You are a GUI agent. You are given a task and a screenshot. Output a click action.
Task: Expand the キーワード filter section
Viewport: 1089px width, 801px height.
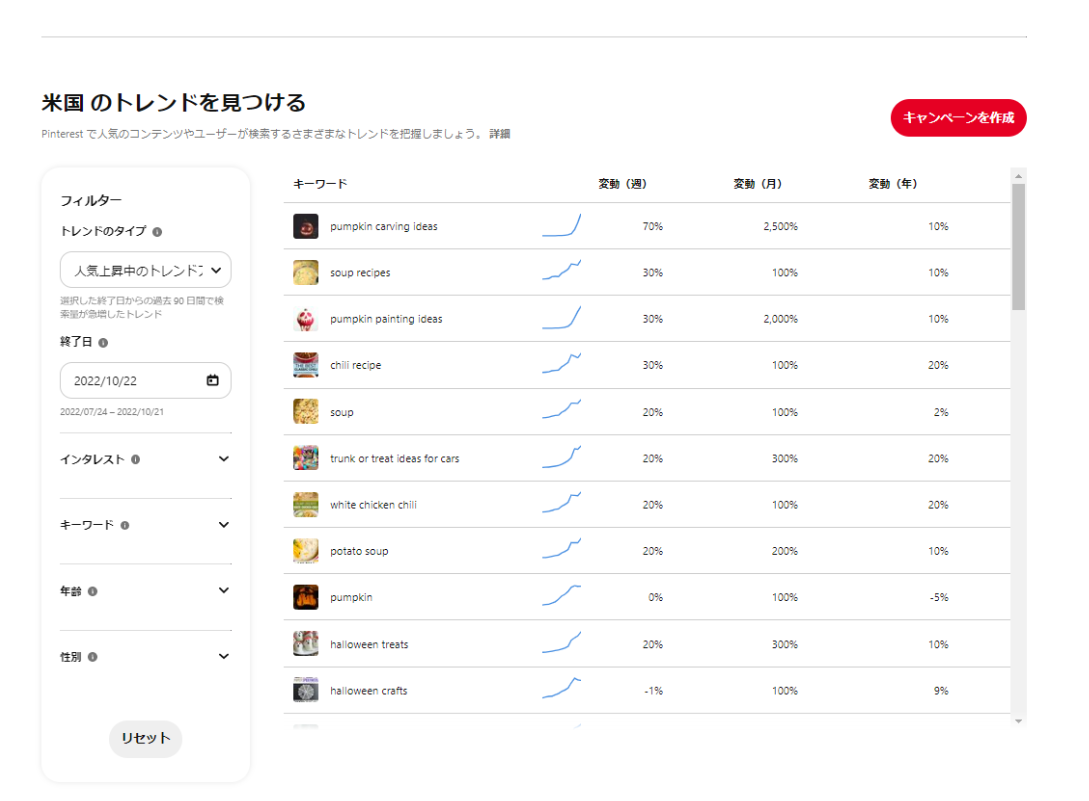point(223,525)
